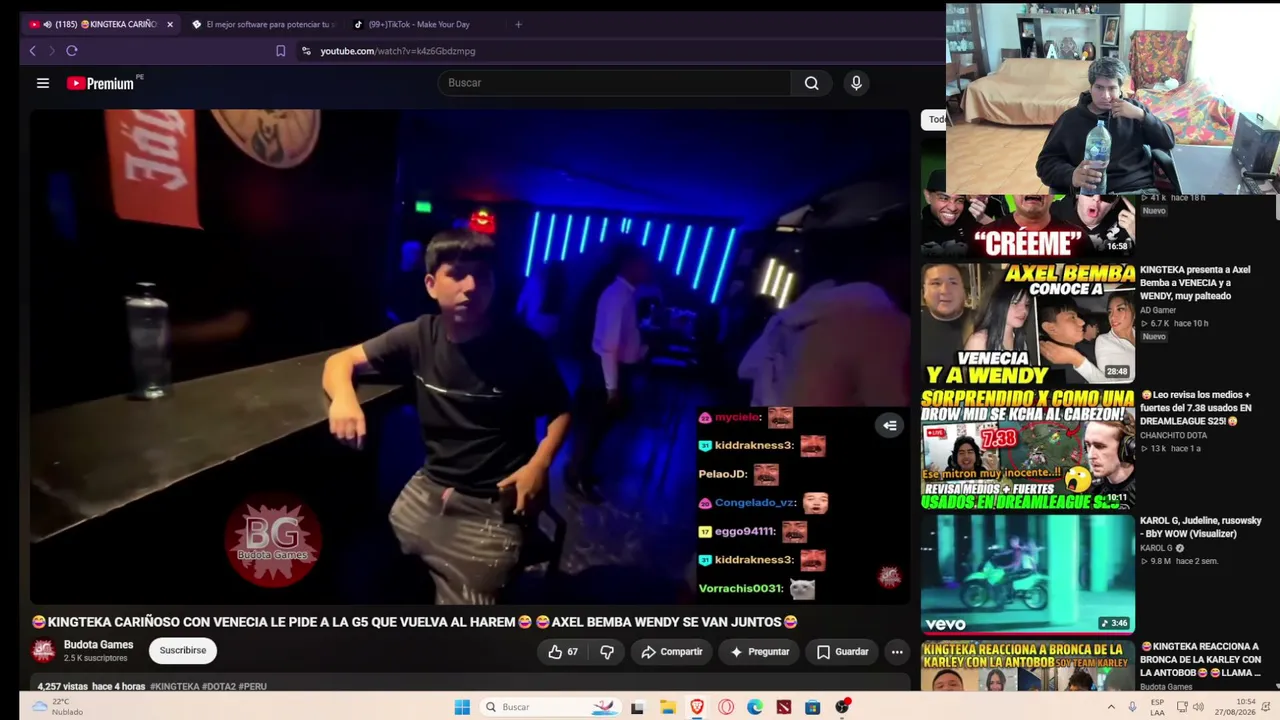Open the AXEL BEMBA CONOCE A VENECIA thumbnail
The image size is (1280, 720).
[x=1028, y=323]
